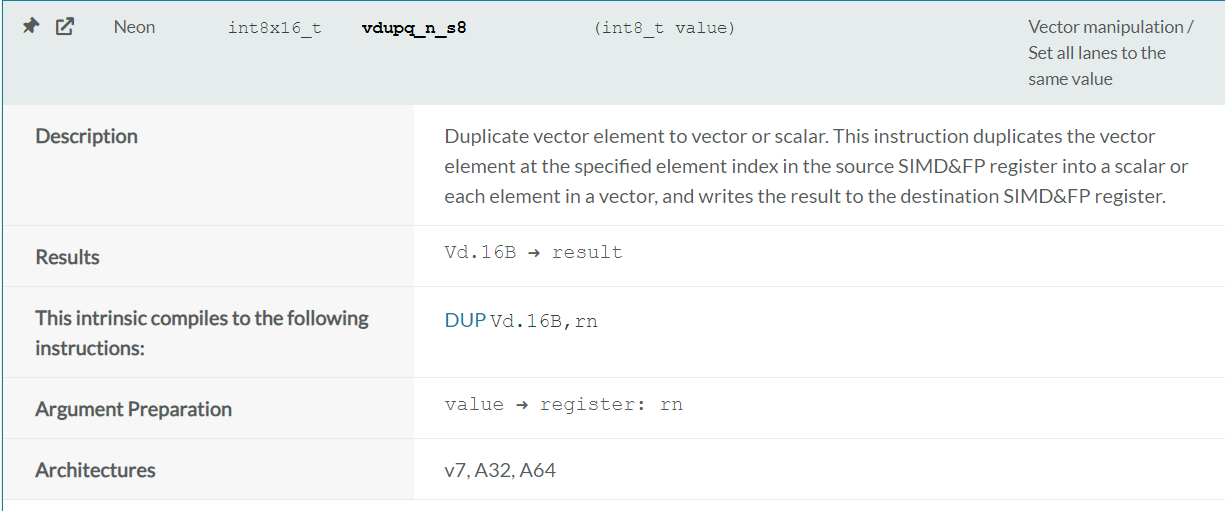Image resolution: width=1225 pixels, height=511 pixels.
Task: Click the Results row label
Action: [68, 257]
